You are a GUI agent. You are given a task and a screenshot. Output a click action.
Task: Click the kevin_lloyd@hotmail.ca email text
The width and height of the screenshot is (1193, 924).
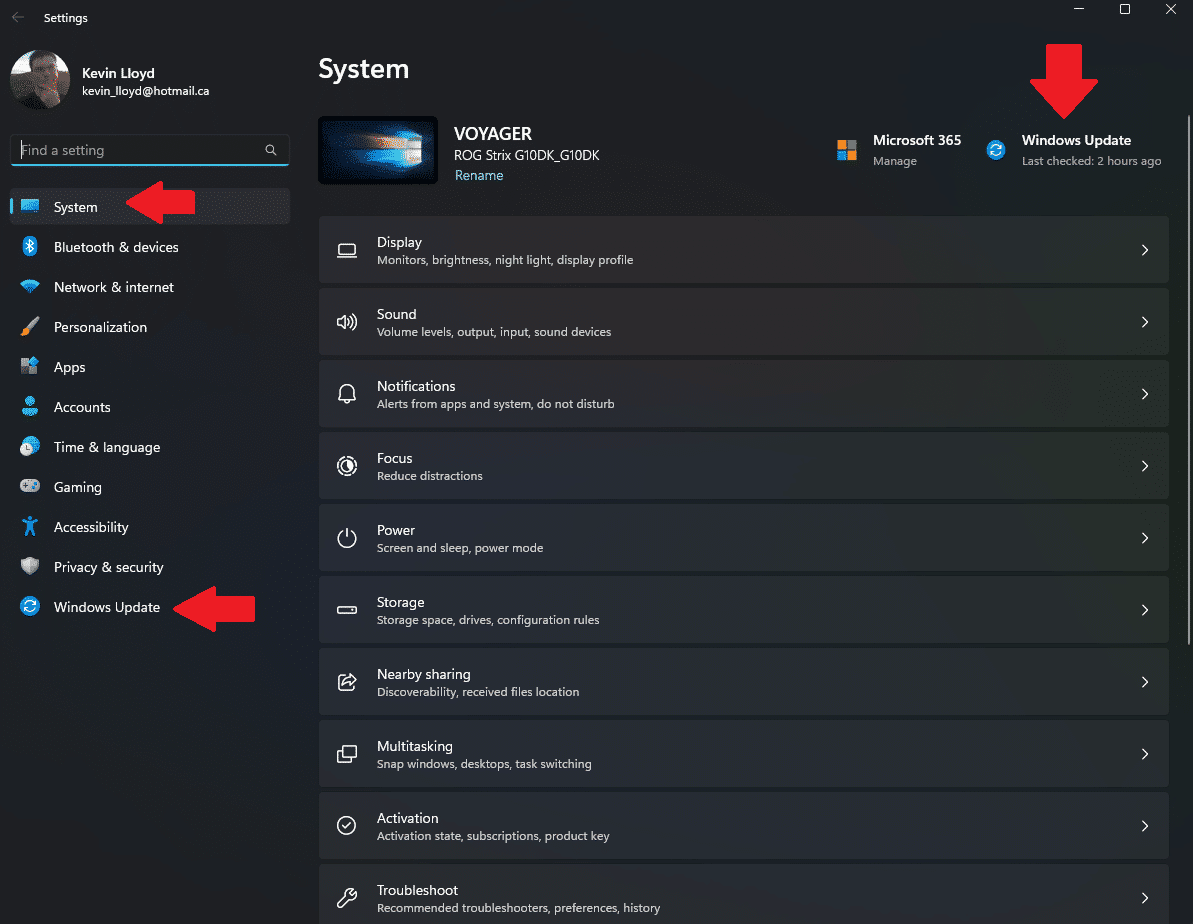145,91
